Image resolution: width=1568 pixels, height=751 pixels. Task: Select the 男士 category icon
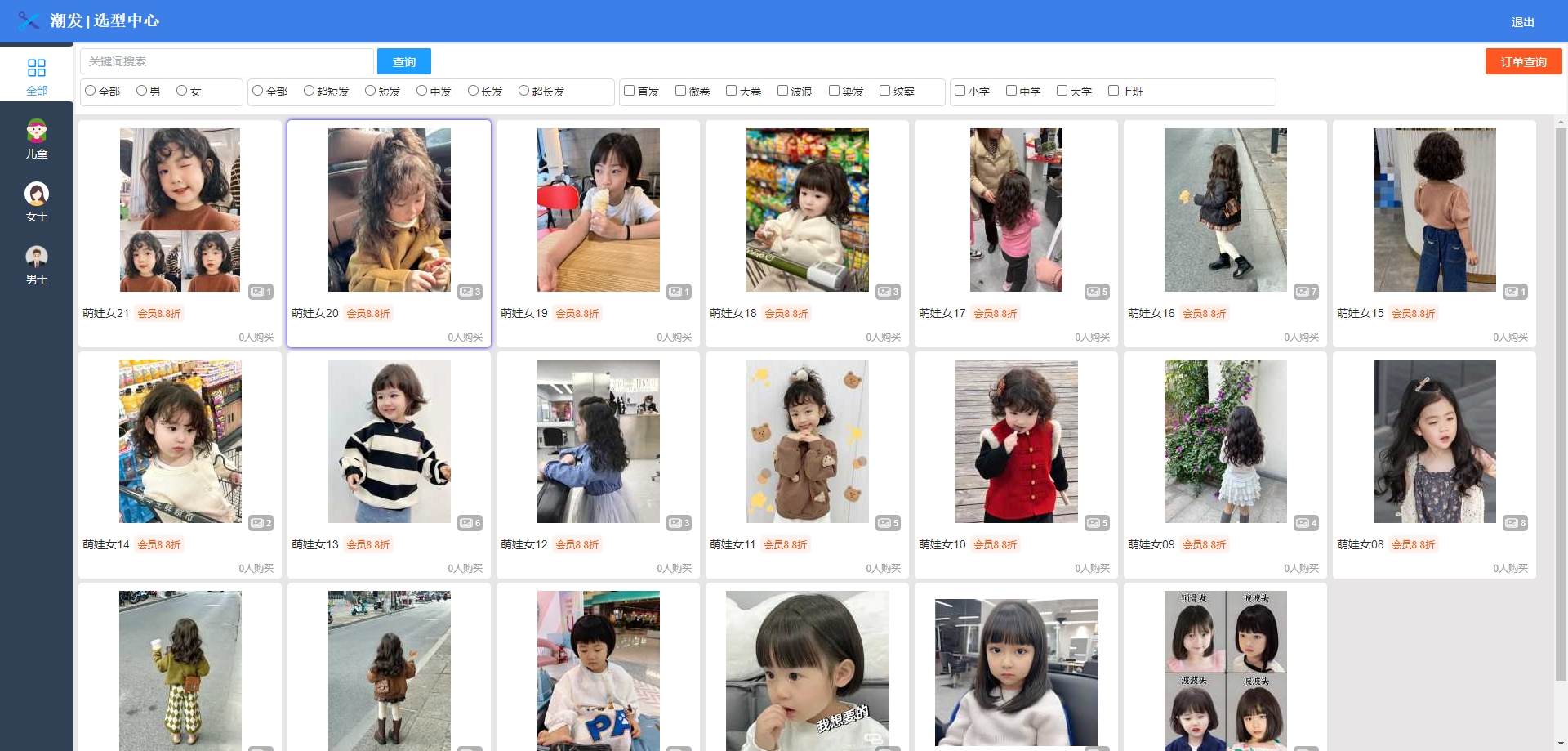coord(37,257)
